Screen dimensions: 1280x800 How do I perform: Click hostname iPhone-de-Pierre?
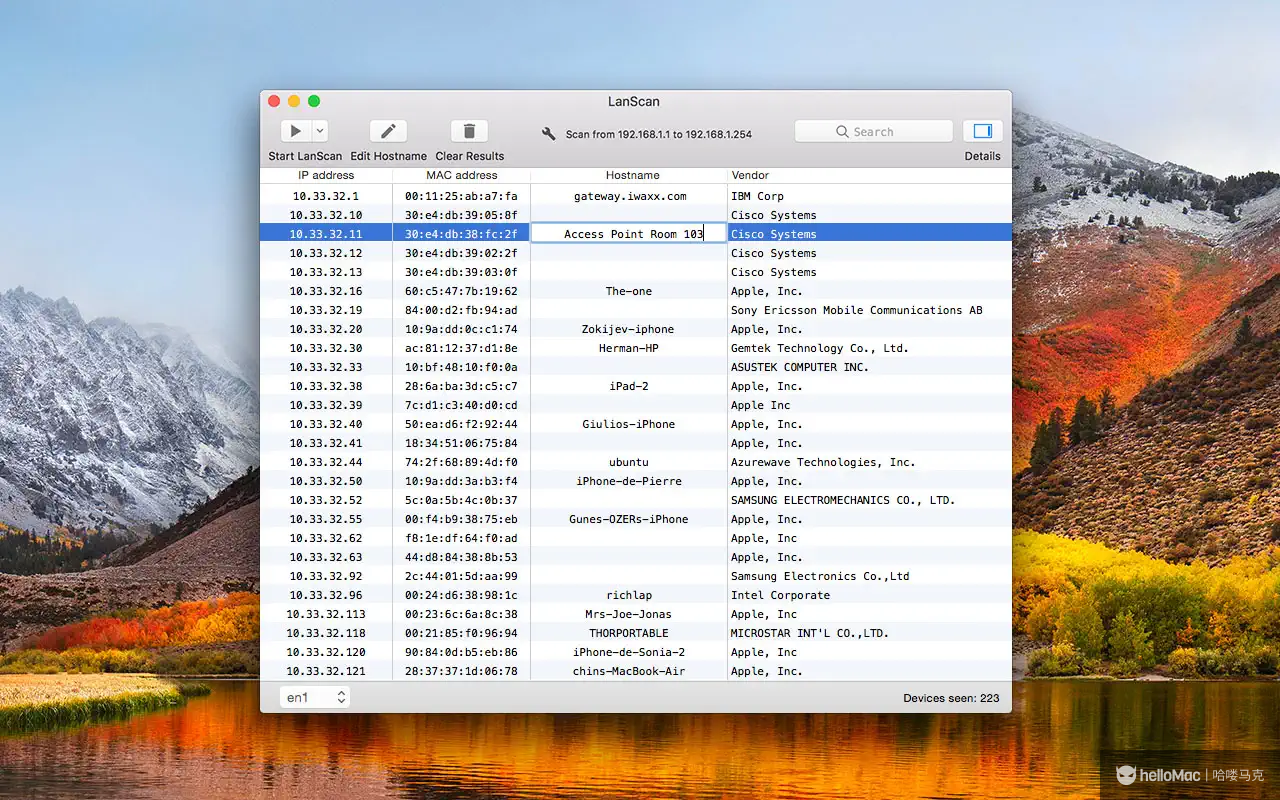[x=629, y=481]
